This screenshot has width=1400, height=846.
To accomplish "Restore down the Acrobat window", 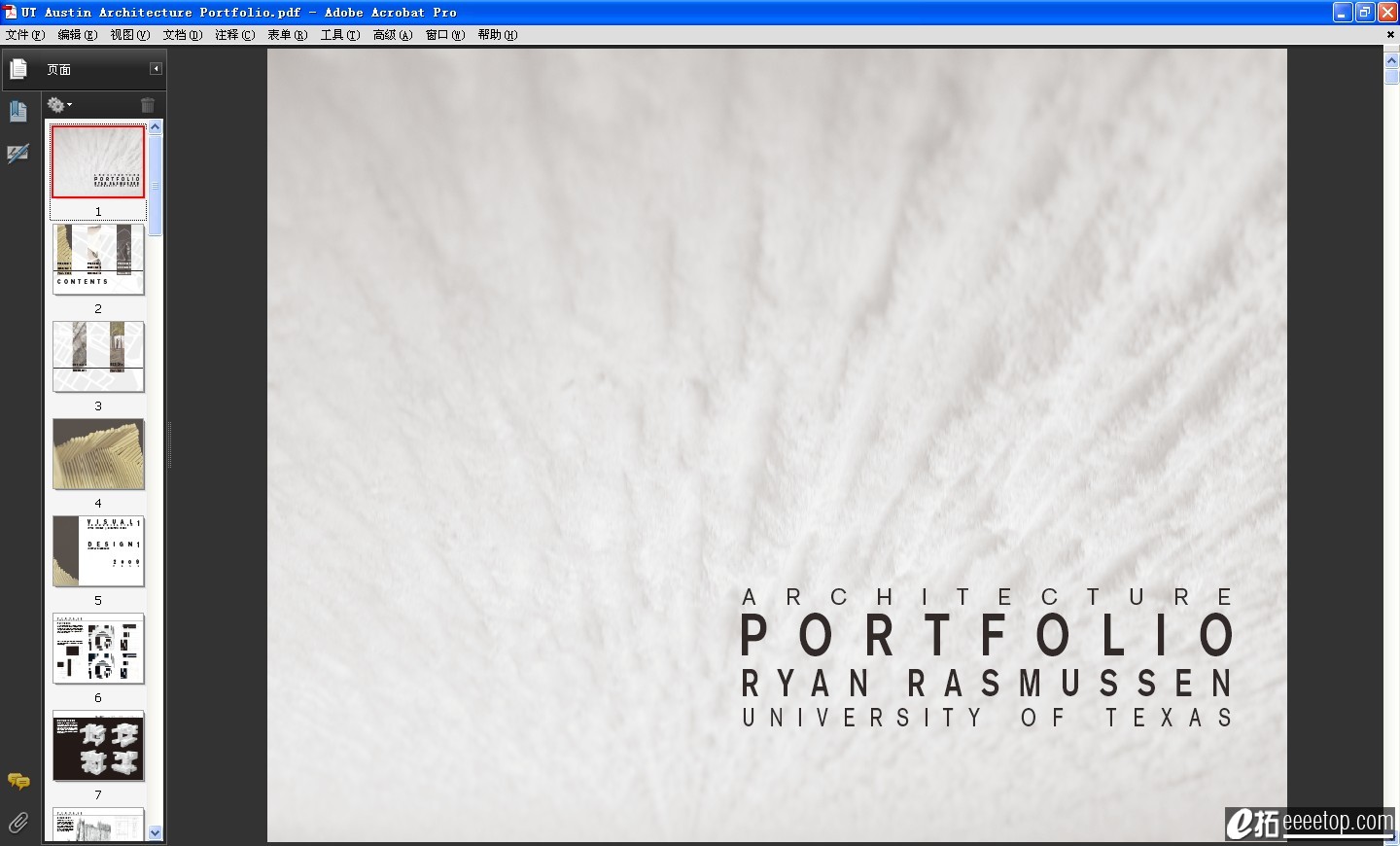I will pyautogui.click(x=1365, y=12).
